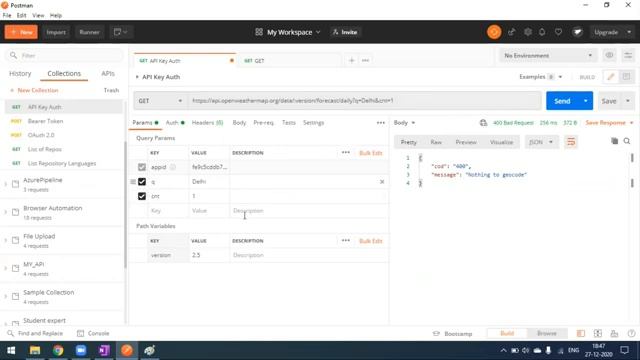The width and height of the screenshot is (640, 360).
Task: Switch to two pane view icon
Action: [598, 333]
